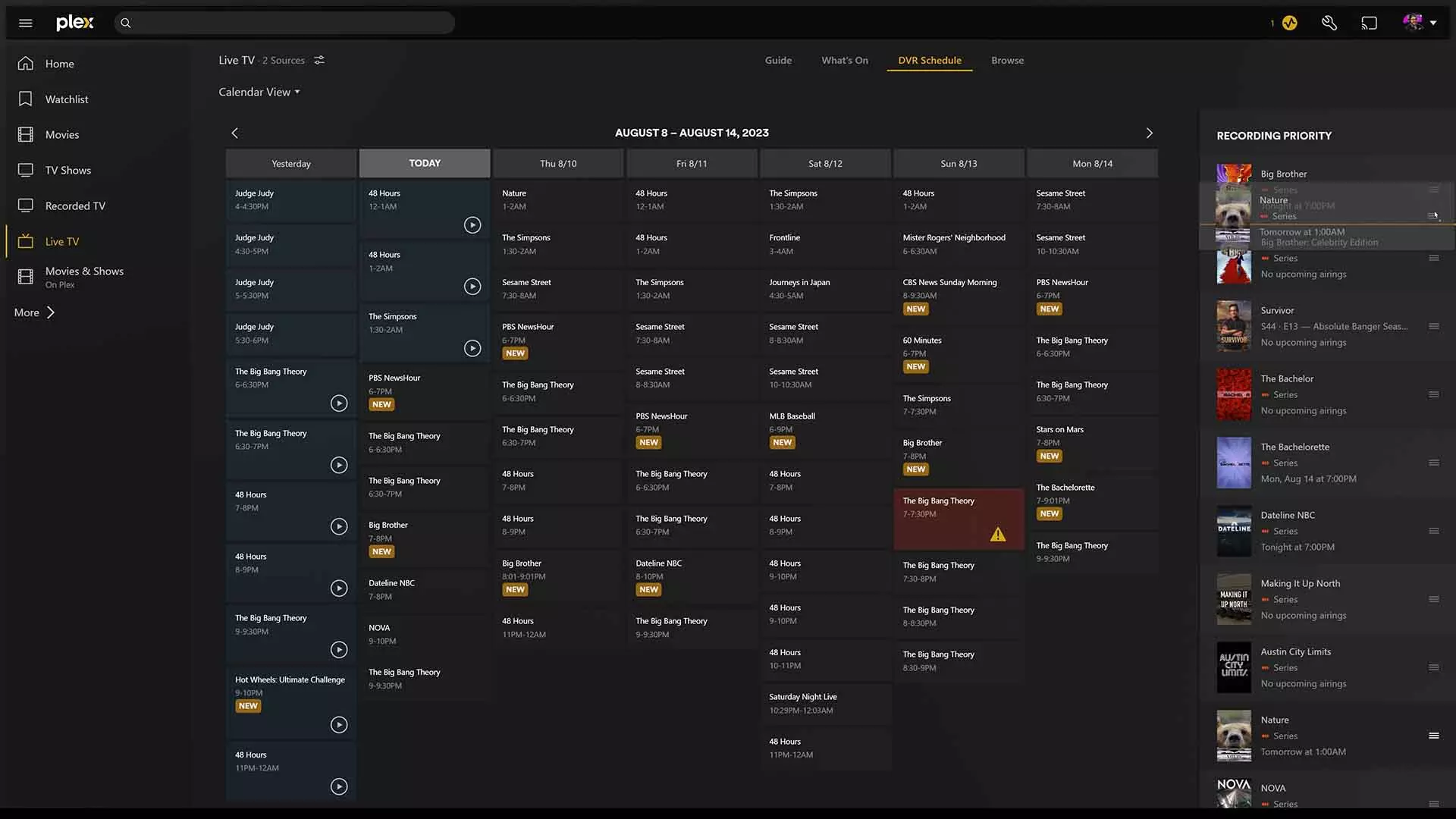Go to previous week arrow

(x=234, y=133)
